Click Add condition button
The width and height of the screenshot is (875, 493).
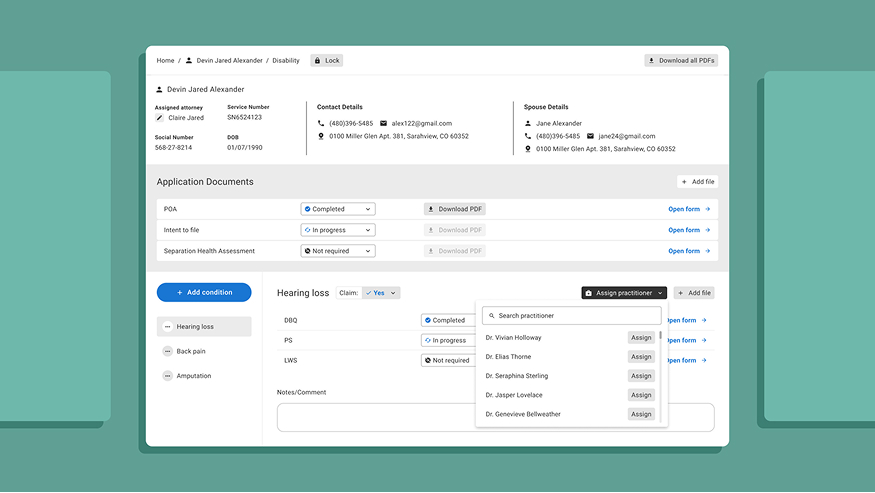204,293
